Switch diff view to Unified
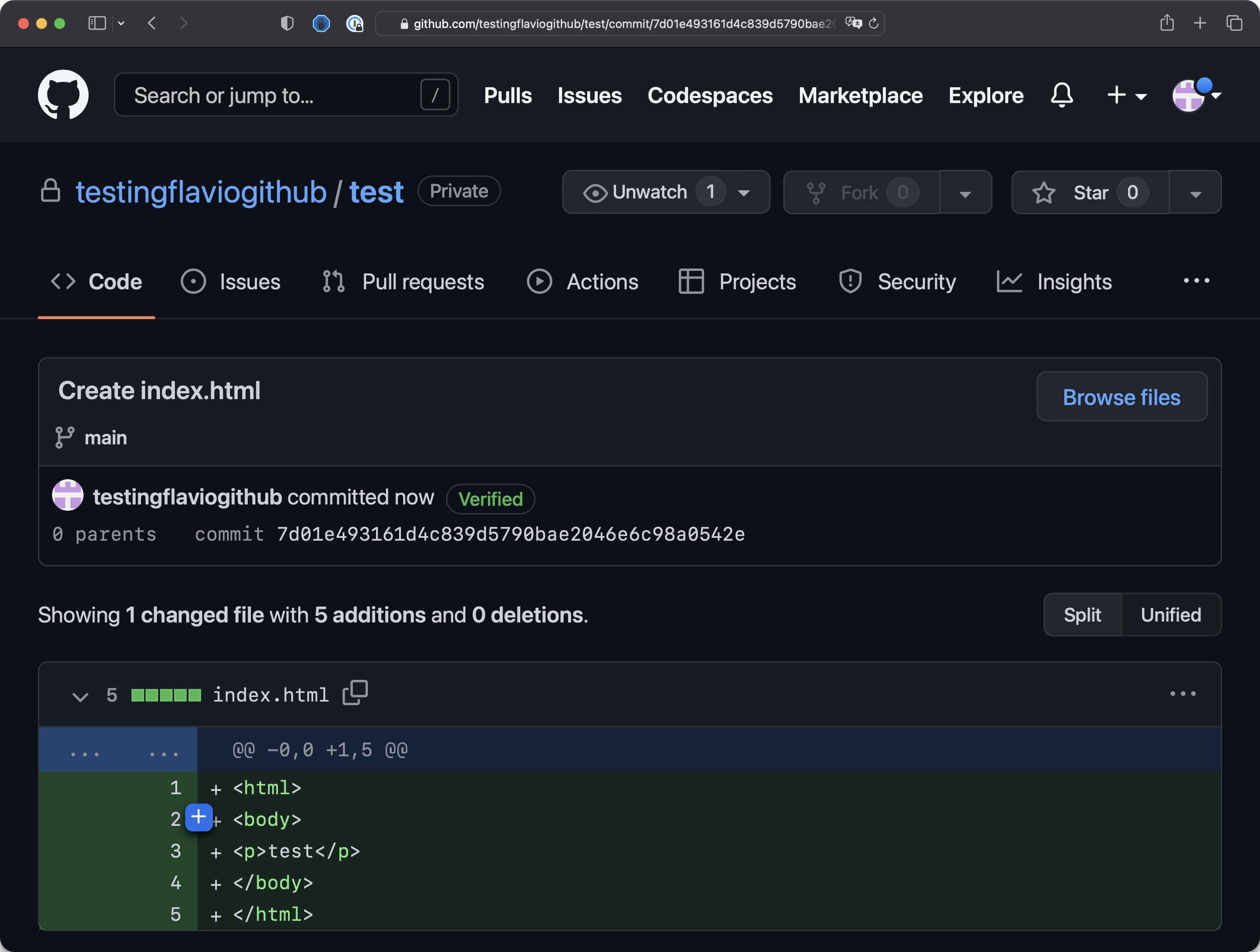The width and height of the screenshot is (1260, 952). 1171,615
